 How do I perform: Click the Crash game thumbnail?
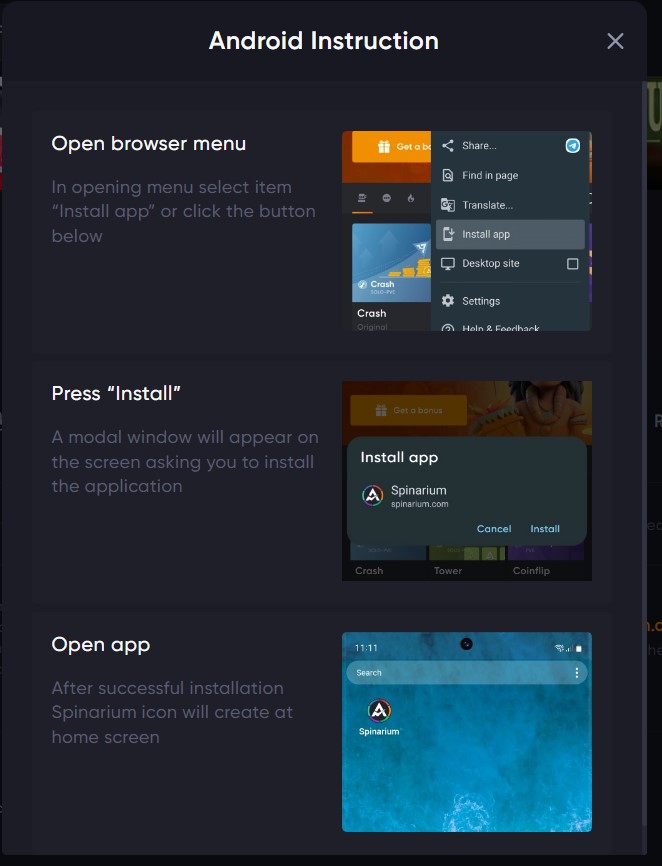[x=391, y=262]
